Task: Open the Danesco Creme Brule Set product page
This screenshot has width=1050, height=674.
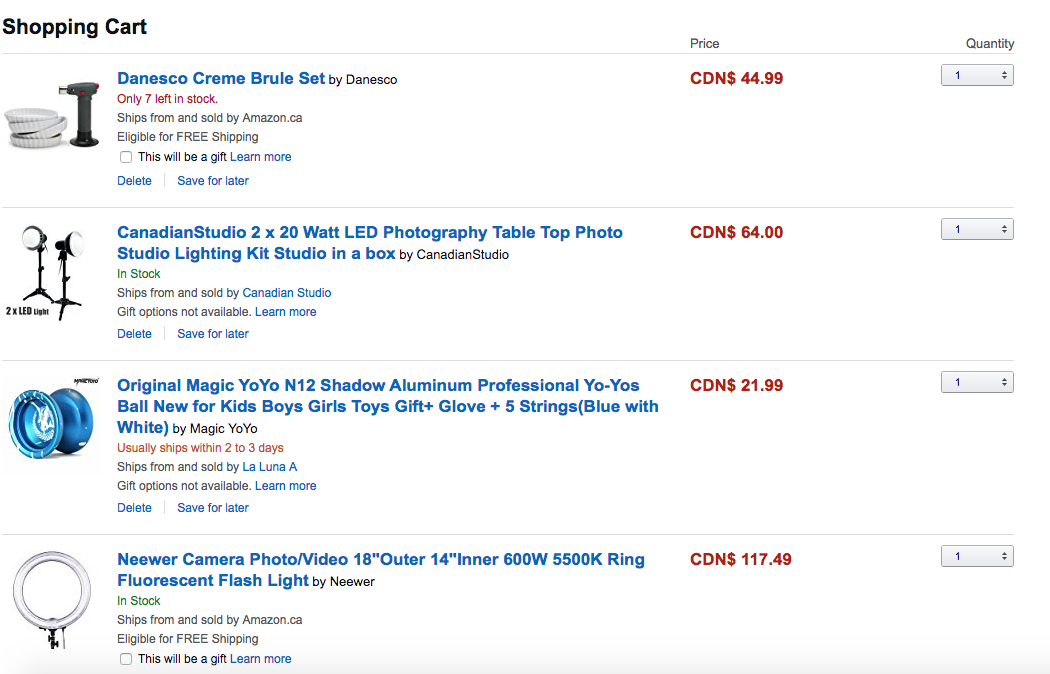Action: (x=221, y=78)
